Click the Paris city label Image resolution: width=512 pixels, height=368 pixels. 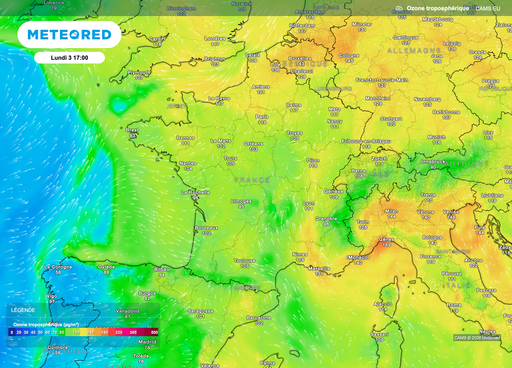point(262,117)
